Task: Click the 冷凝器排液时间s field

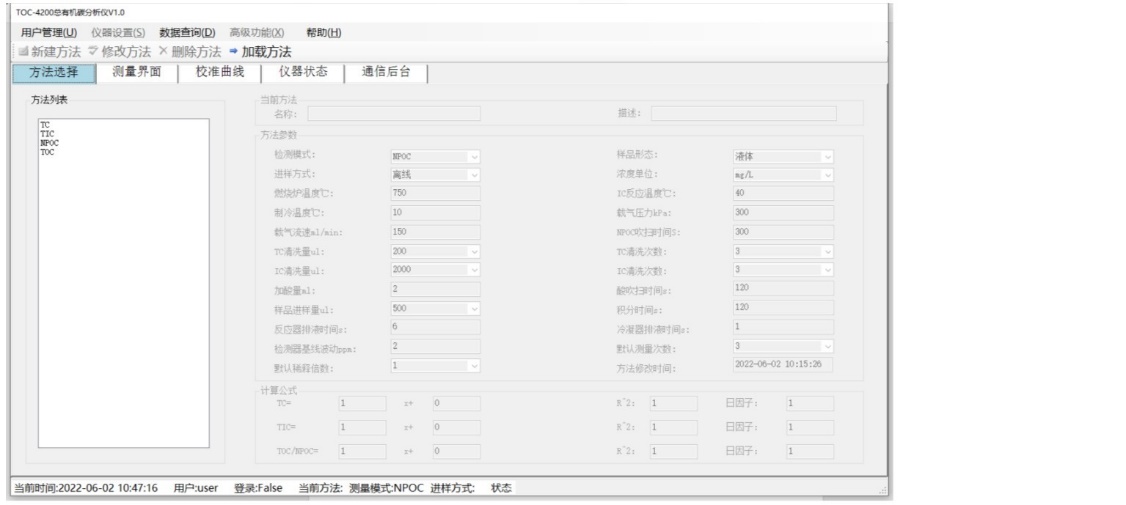Action: coord(783,327)
